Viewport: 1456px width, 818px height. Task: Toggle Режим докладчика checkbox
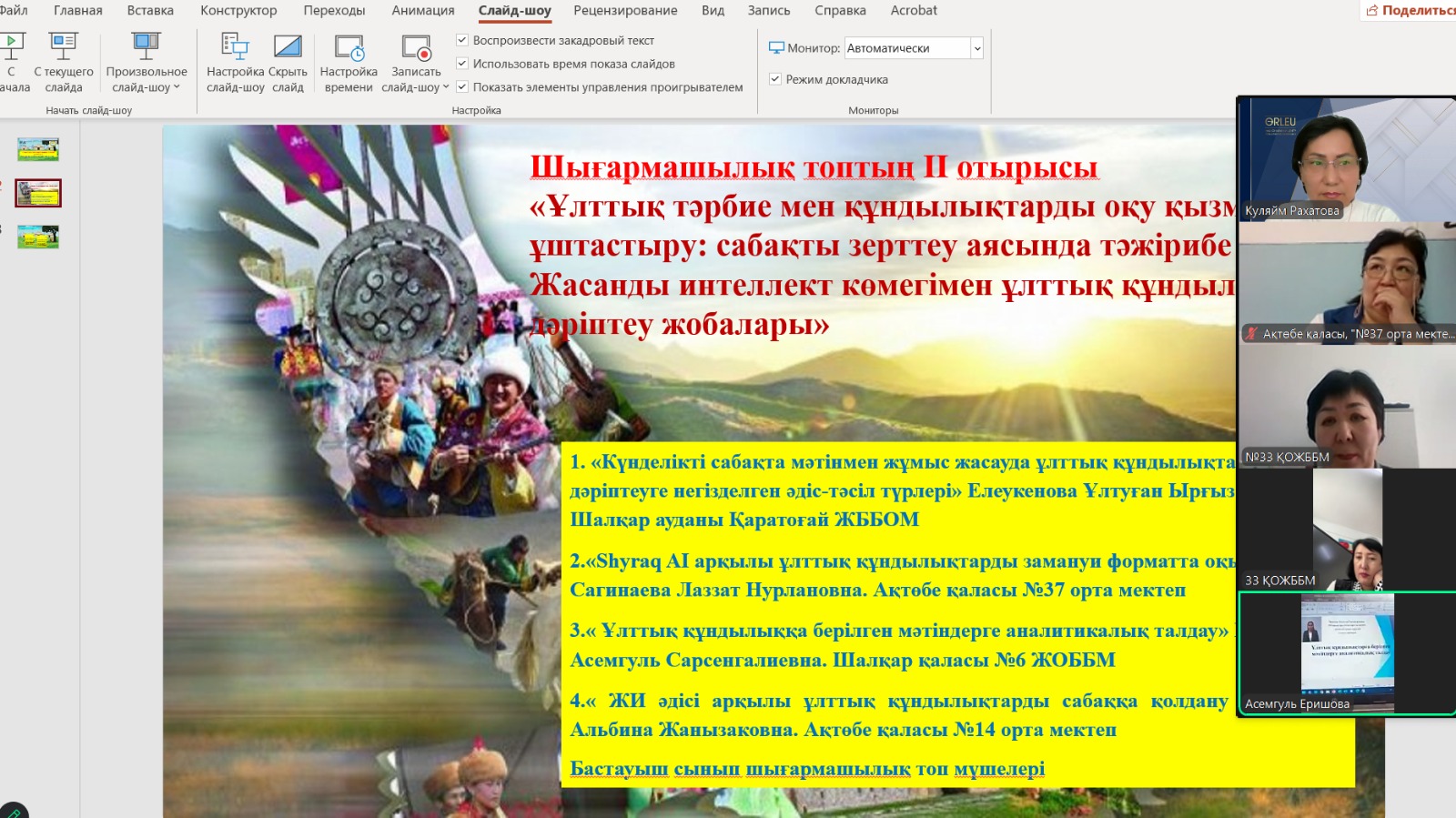click(x=775, y=79)
